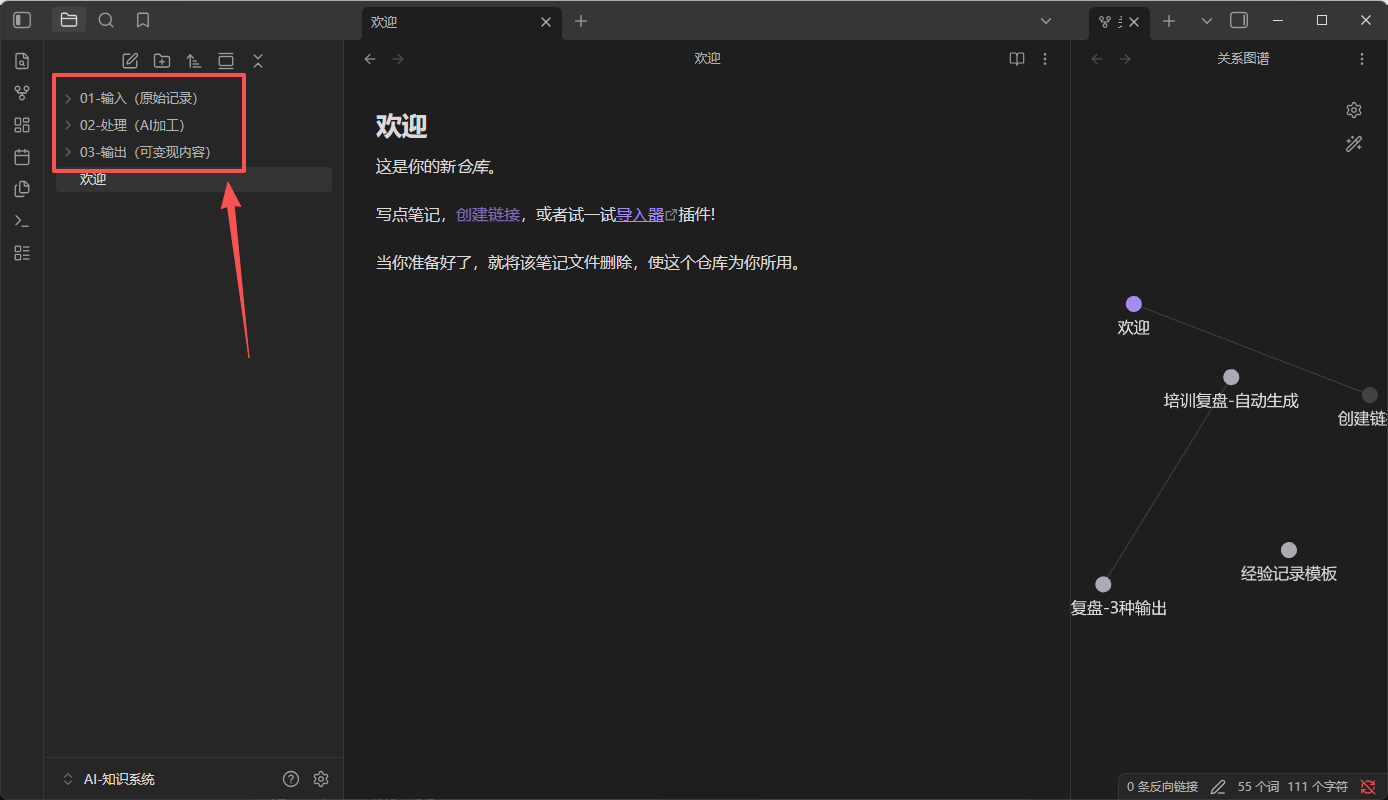Image resolution: width=1388 pixels, height=800 pixels.
Task: Expand the 01-输入 folder chevron
Action: pyautogui.click(x=68, y=98)
